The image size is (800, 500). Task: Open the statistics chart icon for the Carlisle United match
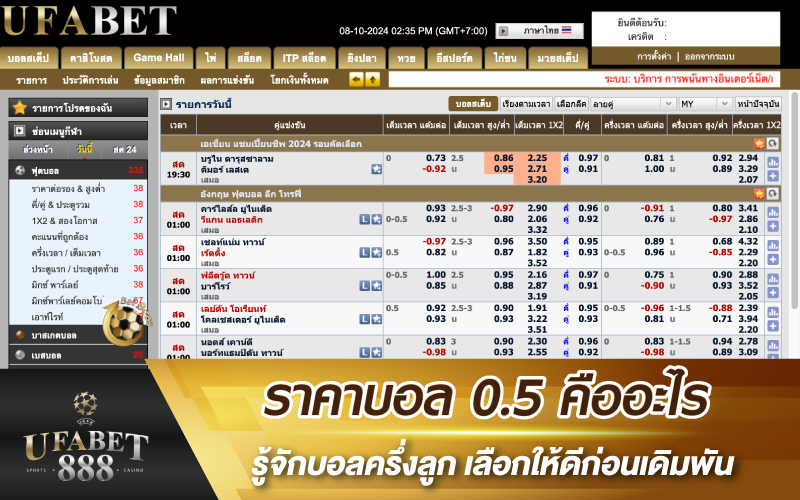773,214
